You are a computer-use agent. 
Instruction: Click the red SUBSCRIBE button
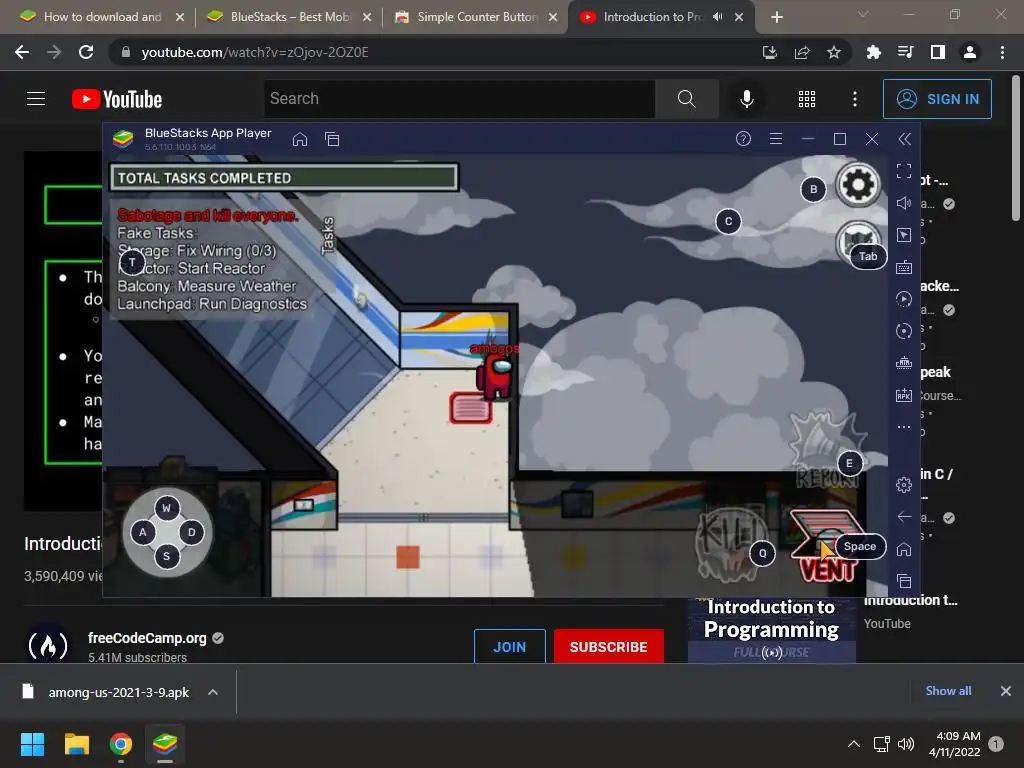[x=609, y=647]
